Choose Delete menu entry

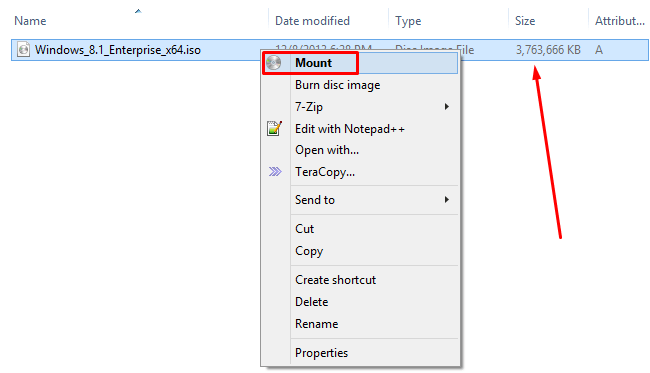click(x=311, y=302)
